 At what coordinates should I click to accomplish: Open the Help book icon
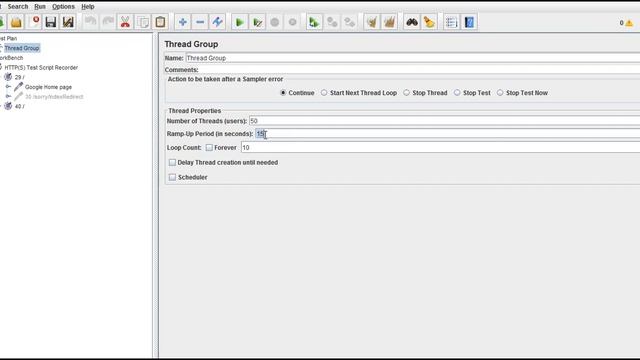point(469,22)
